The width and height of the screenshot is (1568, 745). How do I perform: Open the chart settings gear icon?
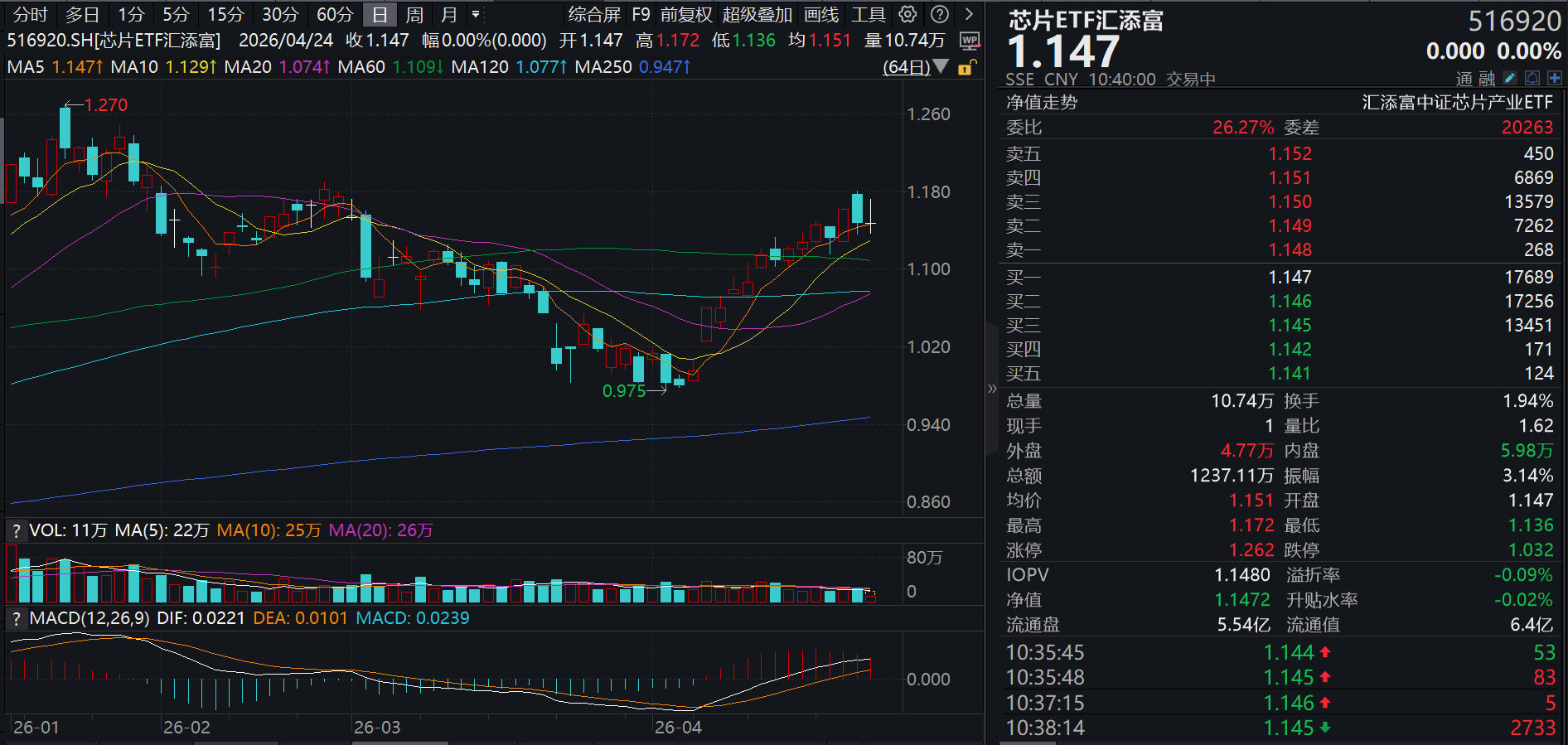click(907, 14)
